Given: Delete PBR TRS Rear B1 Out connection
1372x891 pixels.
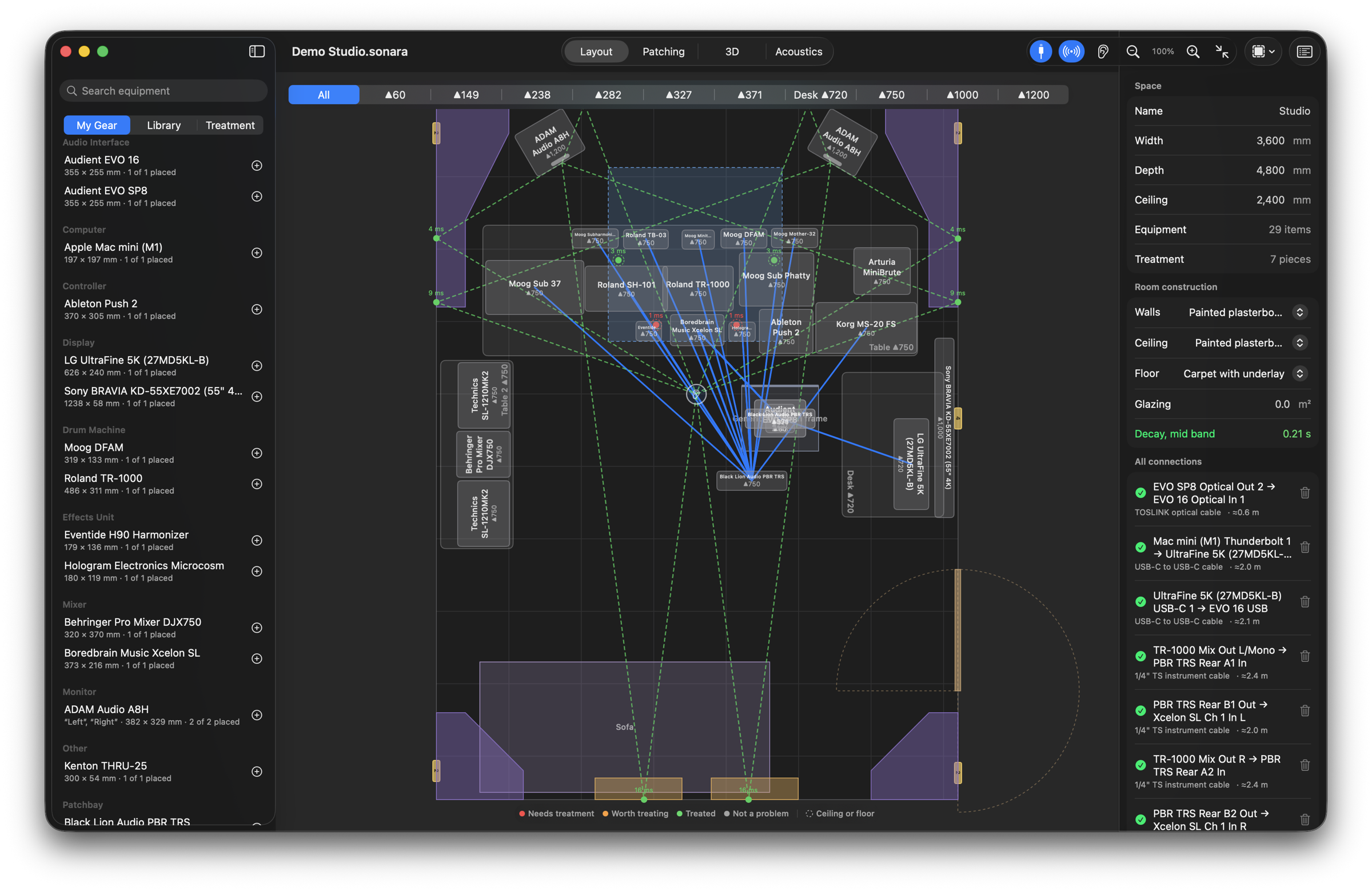Looking at the screenshot, I should (1305, 710).
